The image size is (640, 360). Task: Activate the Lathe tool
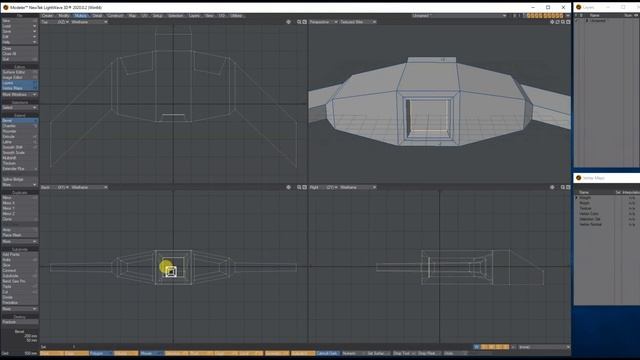[19, 142]
